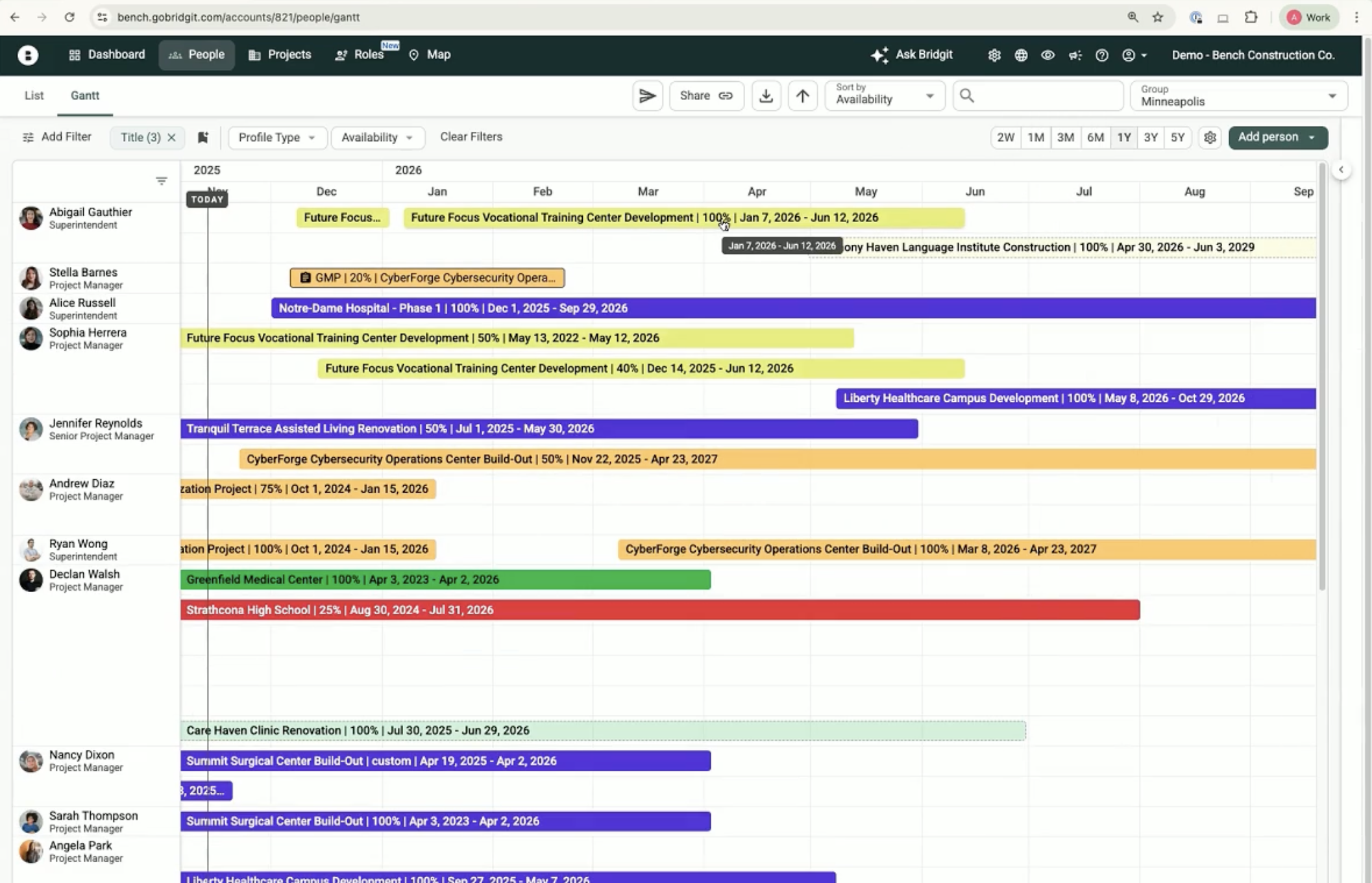Switch to the List tab
This screenshot has width=1372, height=883.
point(34,95)
